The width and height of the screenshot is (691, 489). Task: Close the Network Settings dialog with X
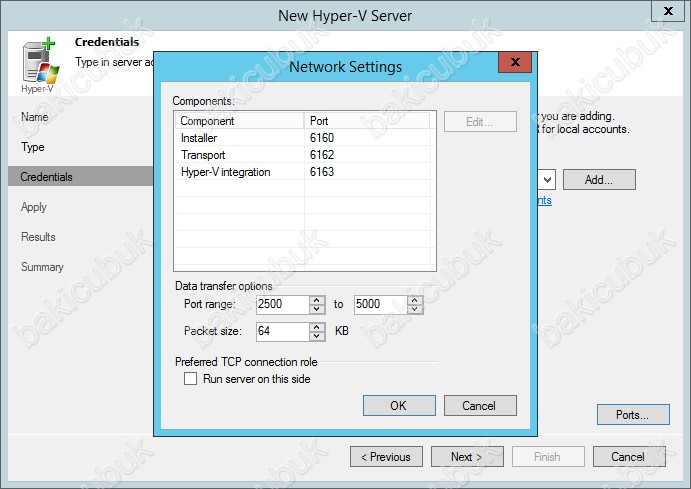click(515, 62)
